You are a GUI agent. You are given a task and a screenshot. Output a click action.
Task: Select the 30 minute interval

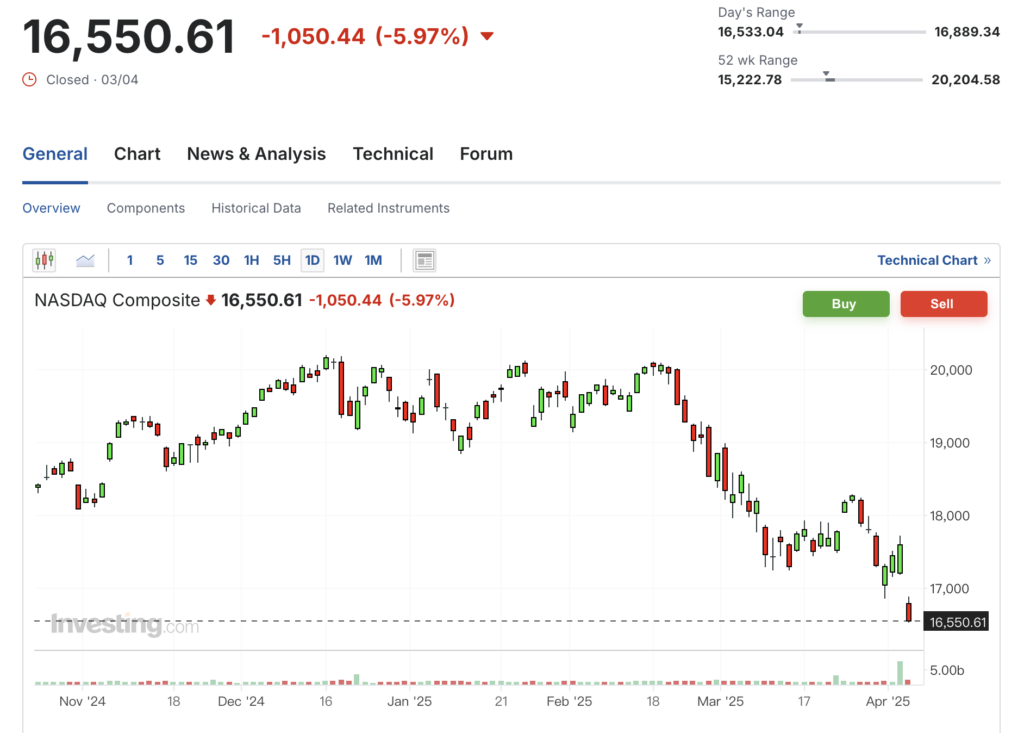pos(221,261)
